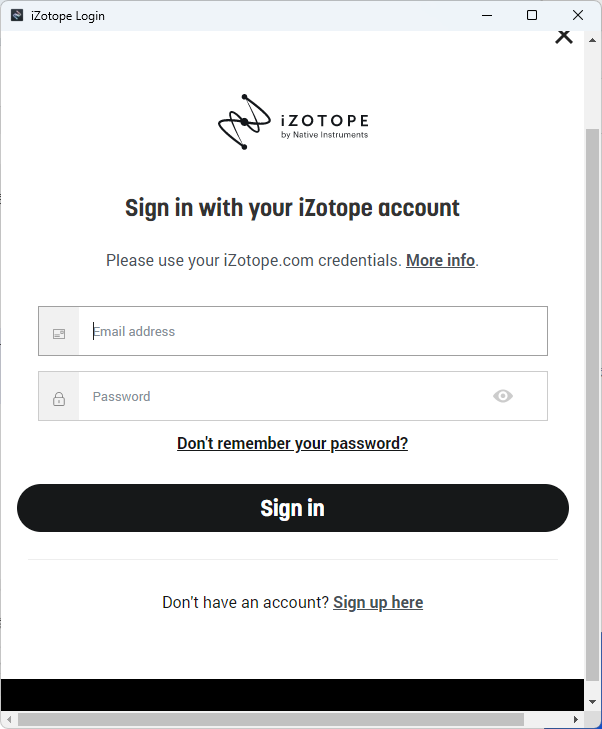The image size is (602, 729).
Task: Minimize the iZotope Login window
Action: pos(487,15)
